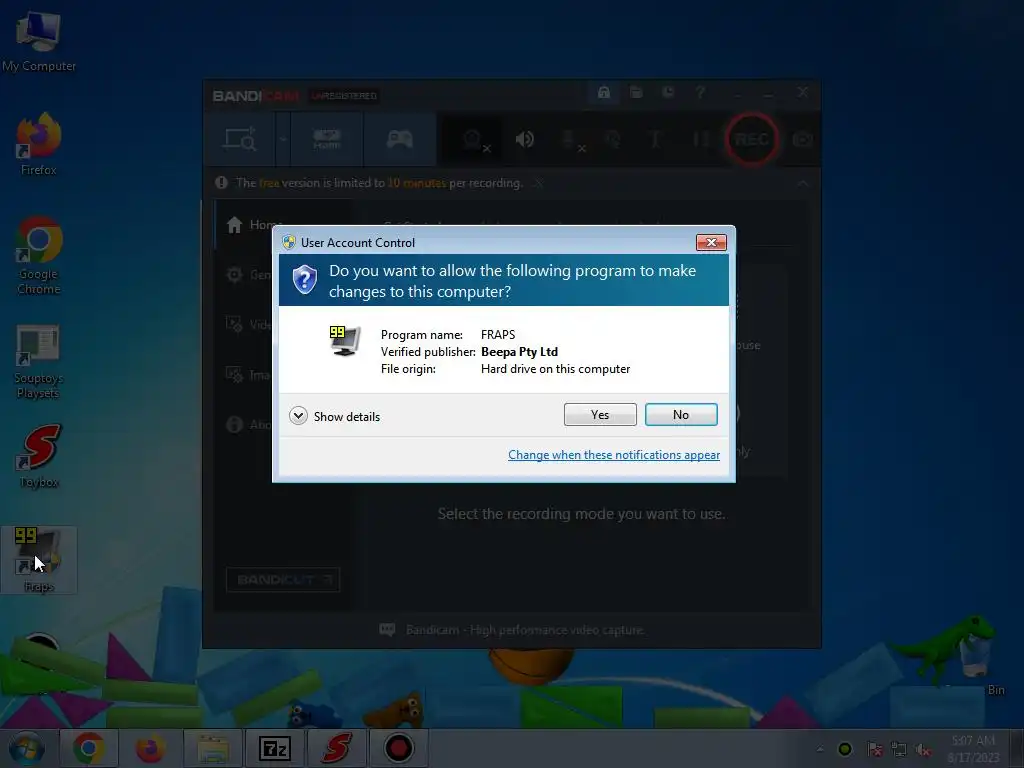Click Yes in the User Account Control dialog
1024x768 pixels.
pyautogui.click(x=600, y=415)
